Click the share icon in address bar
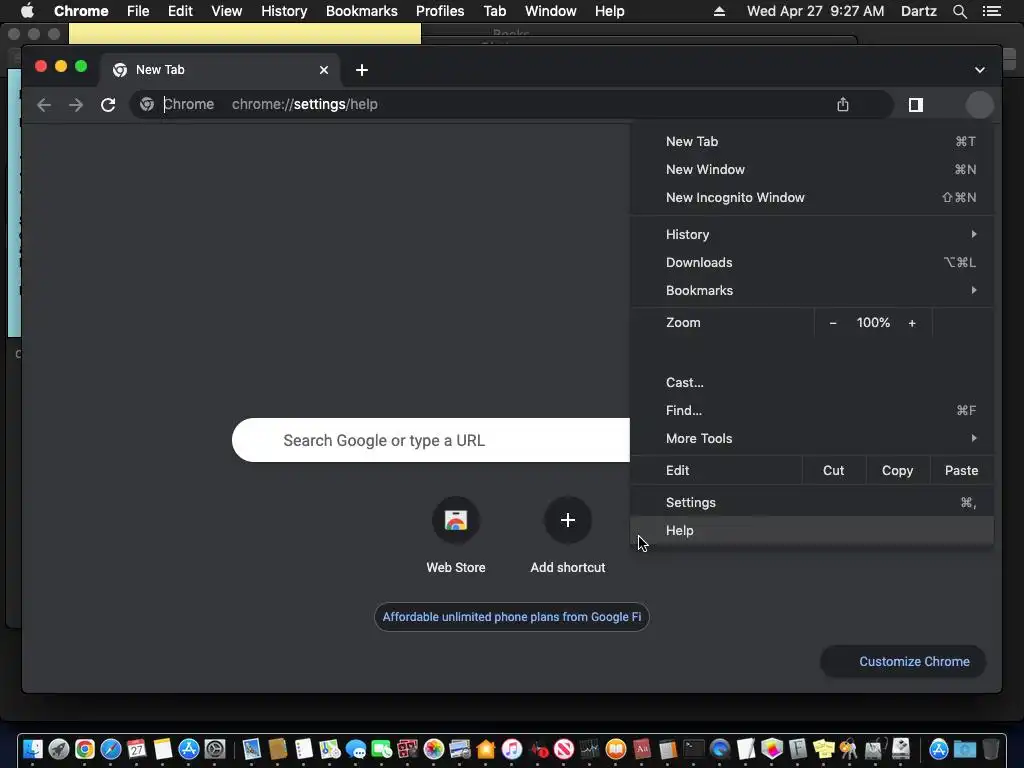 coord(842,104)
